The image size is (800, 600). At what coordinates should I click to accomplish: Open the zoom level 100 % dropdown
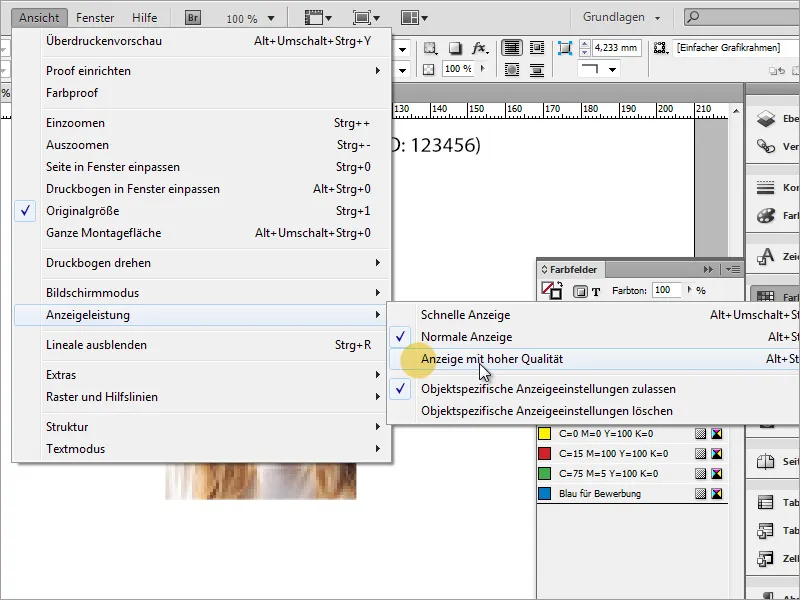[271, 19]
